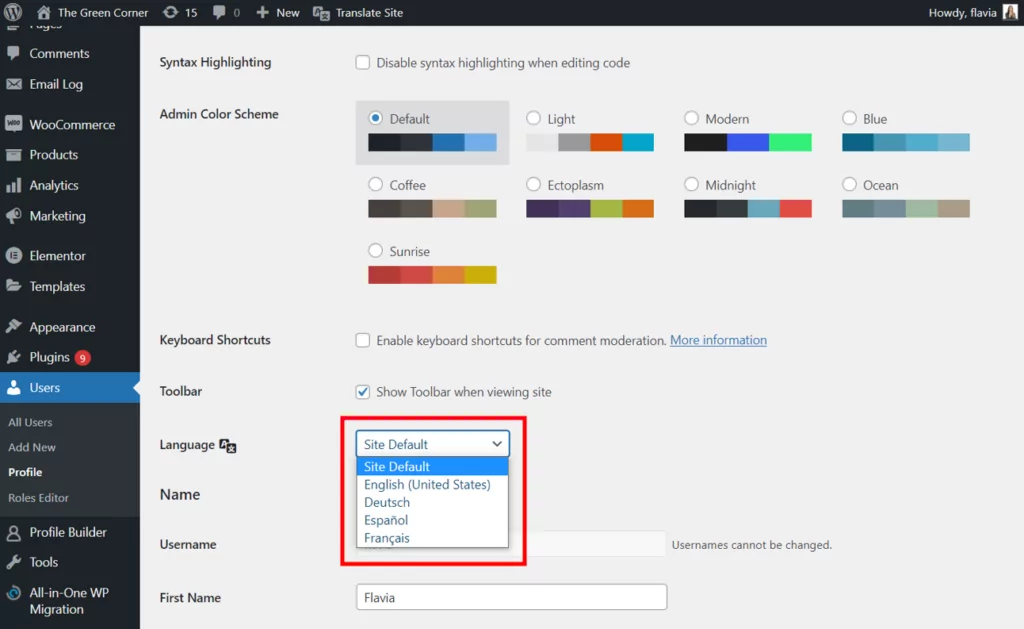
Task: Click the Templates folder icon
Action: (x=14, y=286)
